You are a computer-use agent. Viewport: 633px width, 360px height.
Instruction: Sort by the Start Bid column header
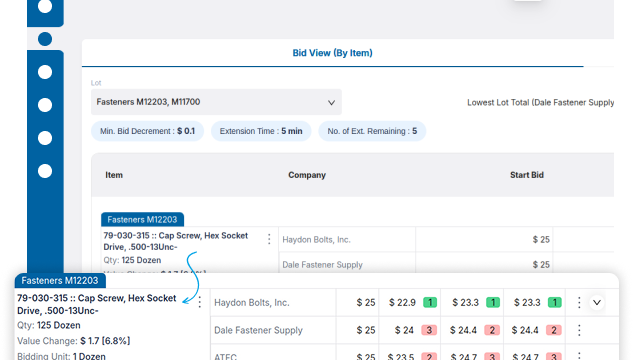coord(526,175)
